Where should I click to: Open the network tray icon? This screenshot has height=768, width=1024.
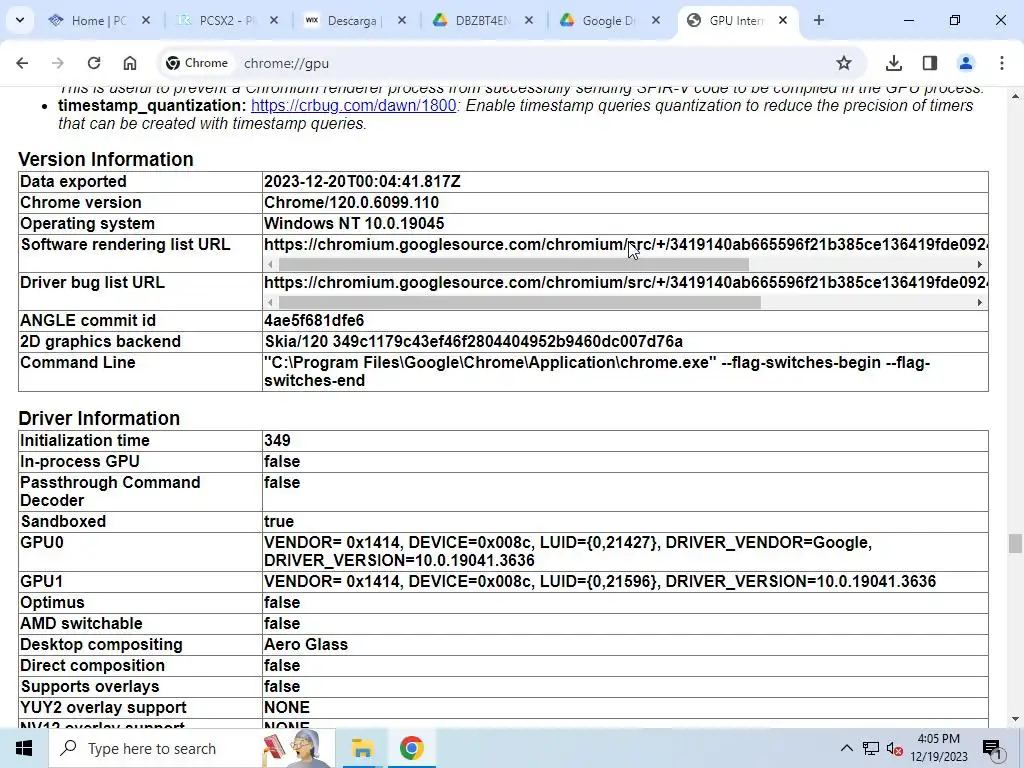pyautogui.click(x=871, y=748)
